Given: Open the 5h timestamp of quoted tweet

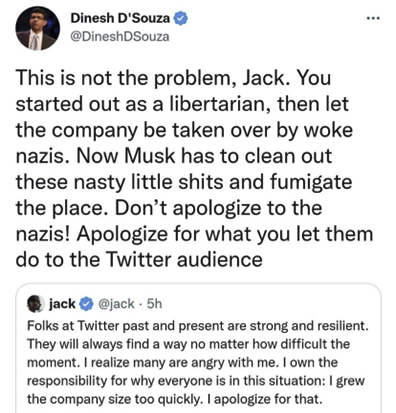Looking at the screenshot, I should (x=154, y=304).
